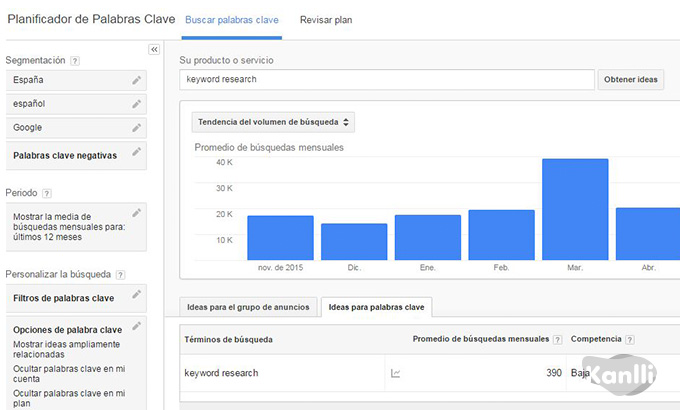Edit the español language pencil icon
680x410 pixels.
pos(137,104)
